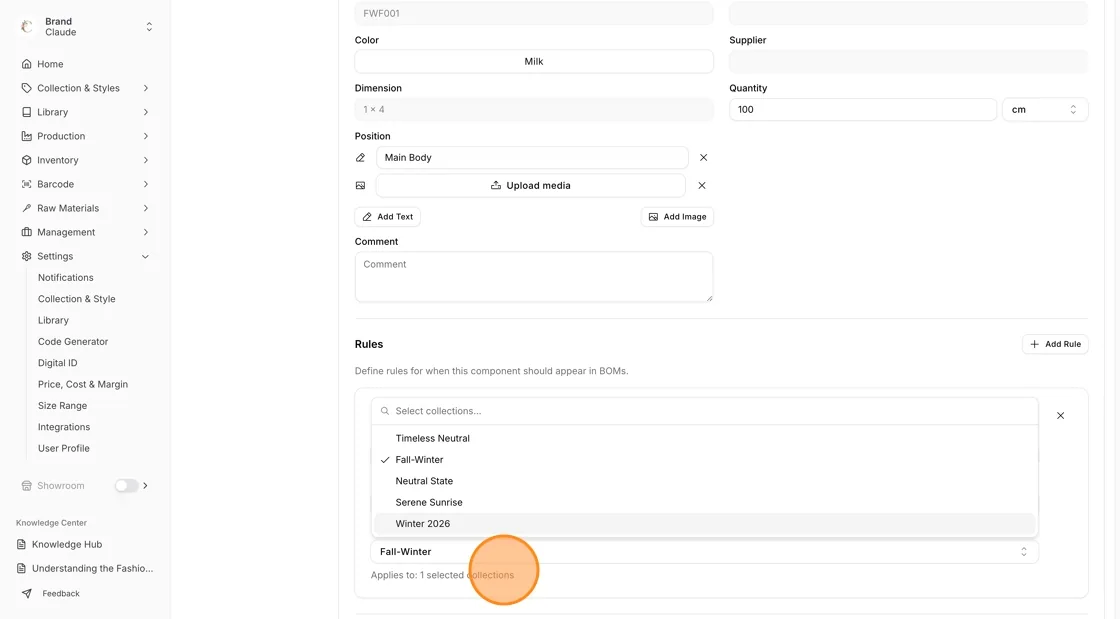Image resolution: width=1120 pixels, height=619 pixels.
Task: Click the Management briefcase icon
Action: click(x=26, y=232)
